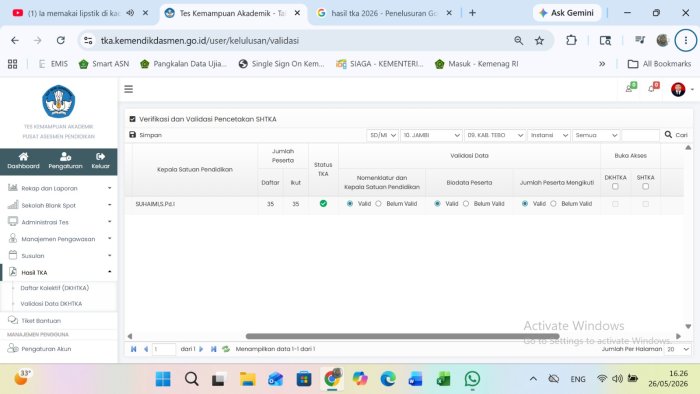Click the Simpan save icon
Viewport: 700px width, 394px height.
click(133, 135)
